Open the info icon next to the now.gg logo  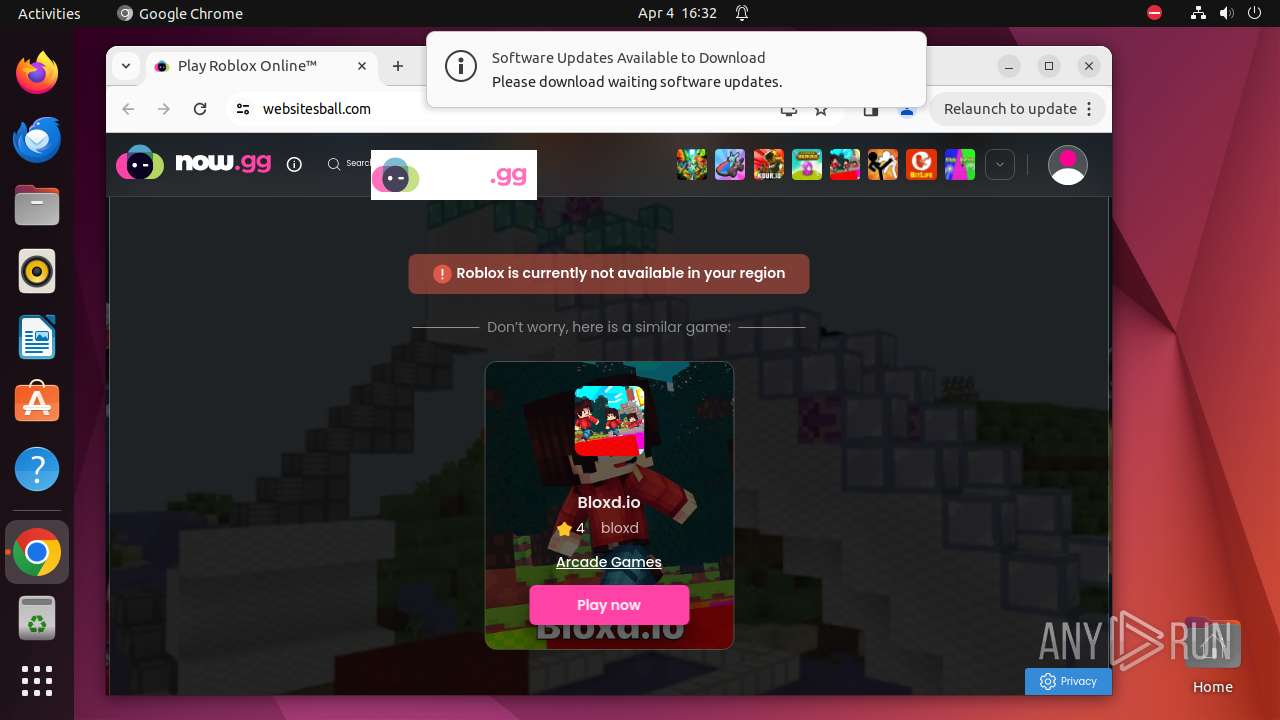(x=294, y=164)
